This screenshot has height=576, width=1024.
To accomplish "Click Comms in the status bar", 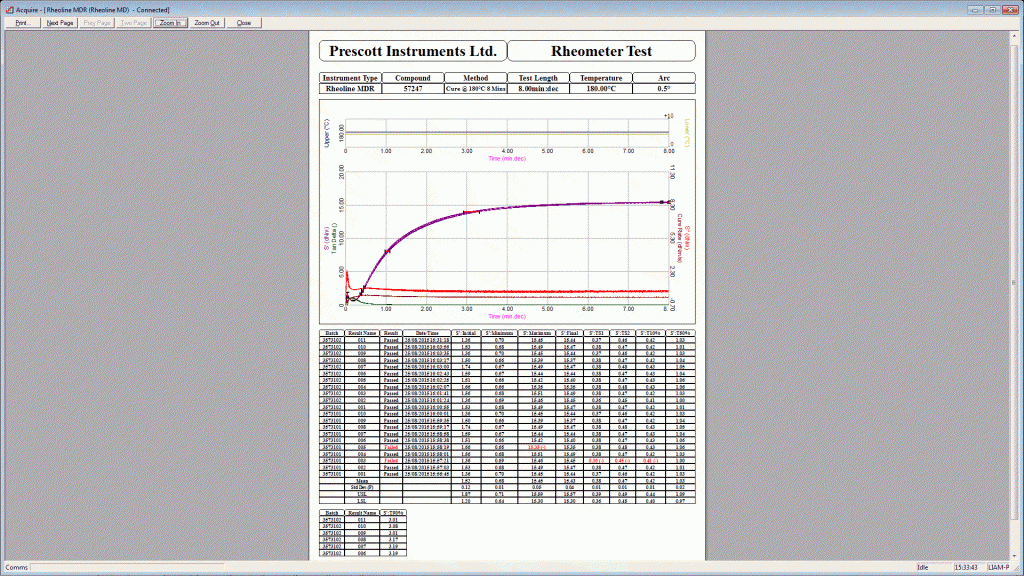I will click(x=15, y=568).
